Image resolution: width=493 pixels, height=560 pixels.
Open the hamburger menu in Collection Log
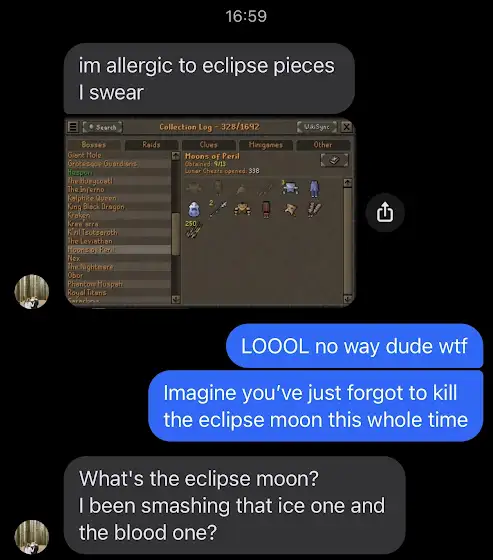pos(73,127)
